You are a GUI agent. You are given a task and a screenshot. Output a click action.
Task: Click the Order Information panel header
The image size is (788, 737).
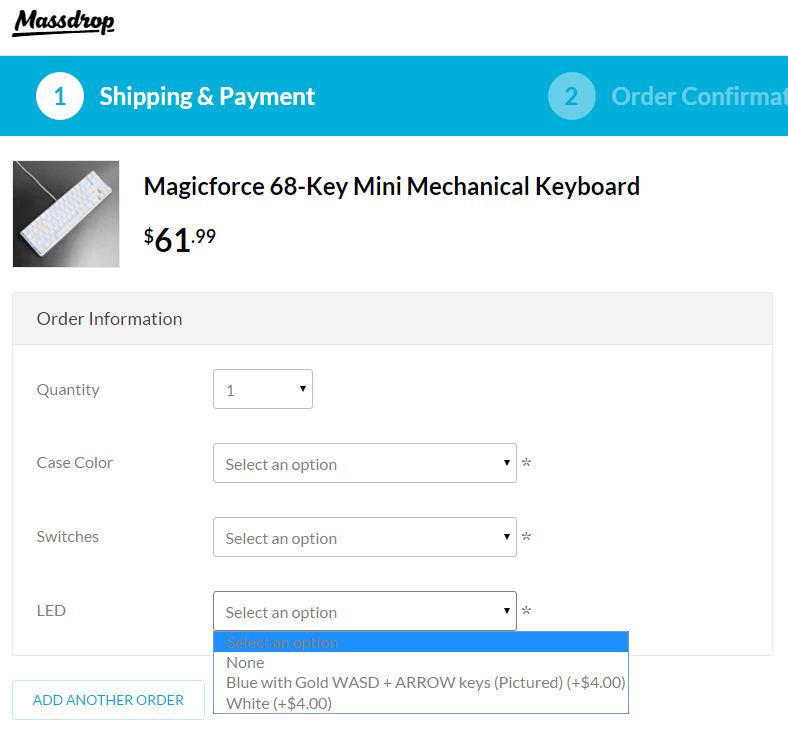pos(392,319)
